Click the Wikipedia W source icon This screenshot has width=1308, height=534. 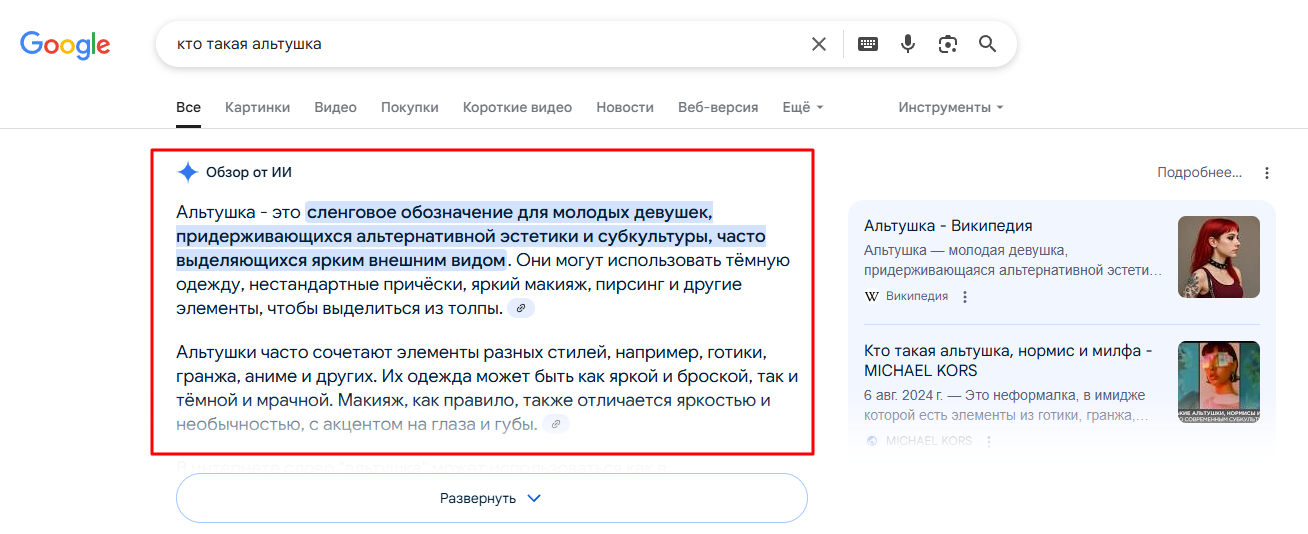pyautogui.click(x=871, y=297)
